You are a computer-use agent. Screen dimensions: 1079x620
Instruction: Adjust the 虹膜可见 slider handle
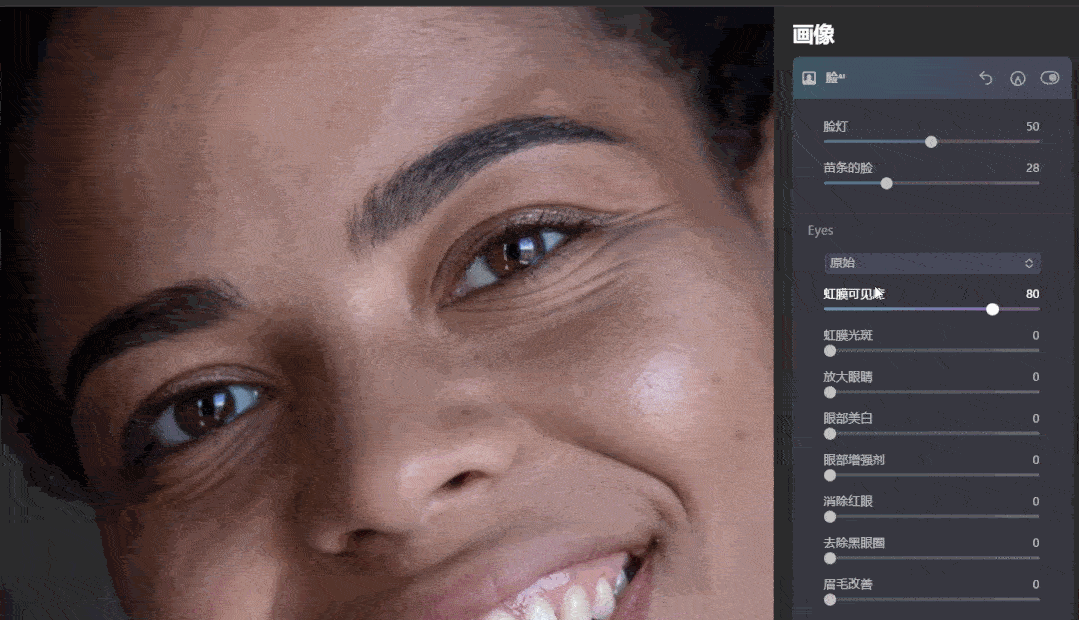[992, 309]
